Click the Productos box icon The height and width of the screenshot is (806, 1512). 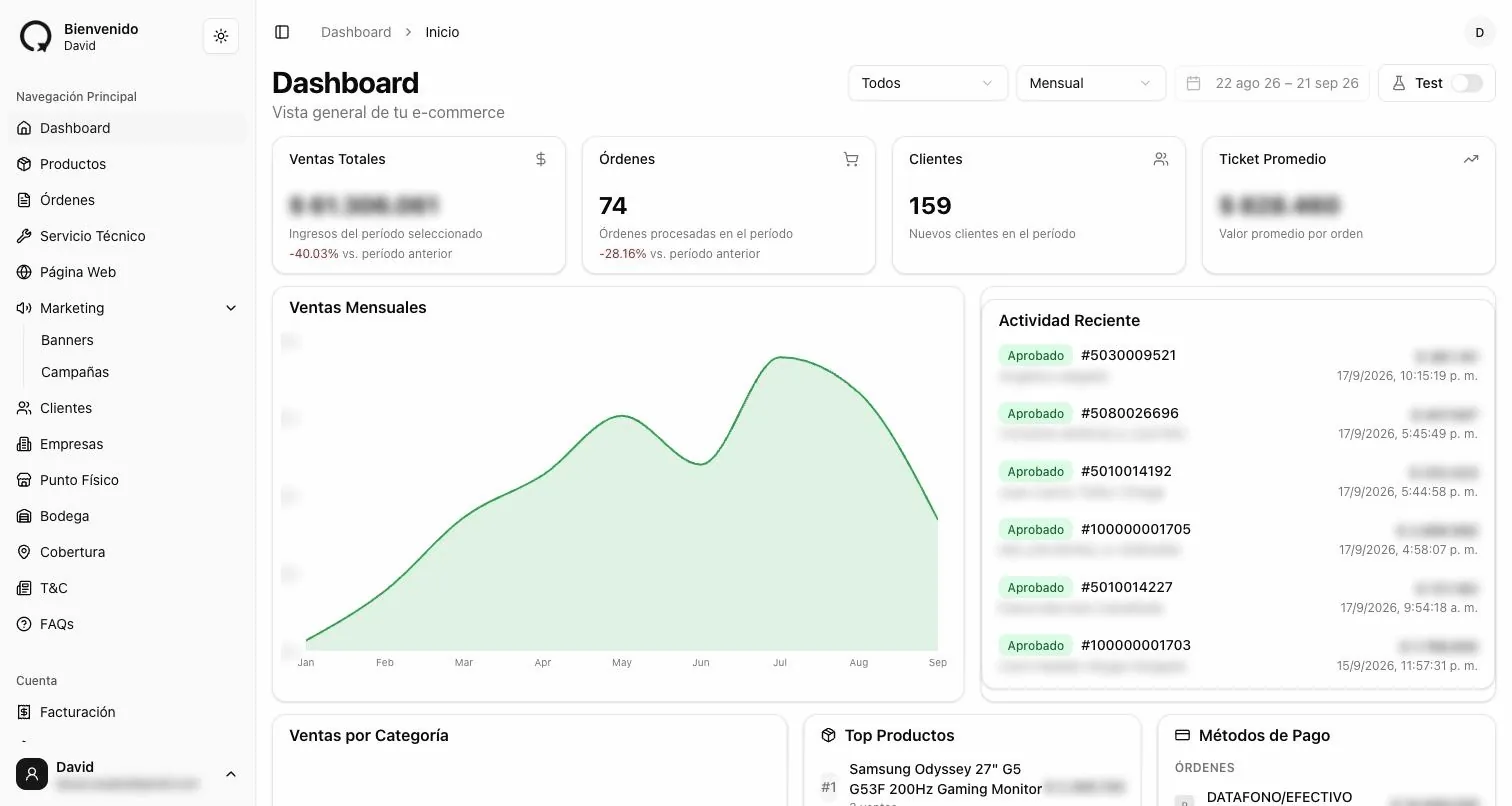click(24, 164)
